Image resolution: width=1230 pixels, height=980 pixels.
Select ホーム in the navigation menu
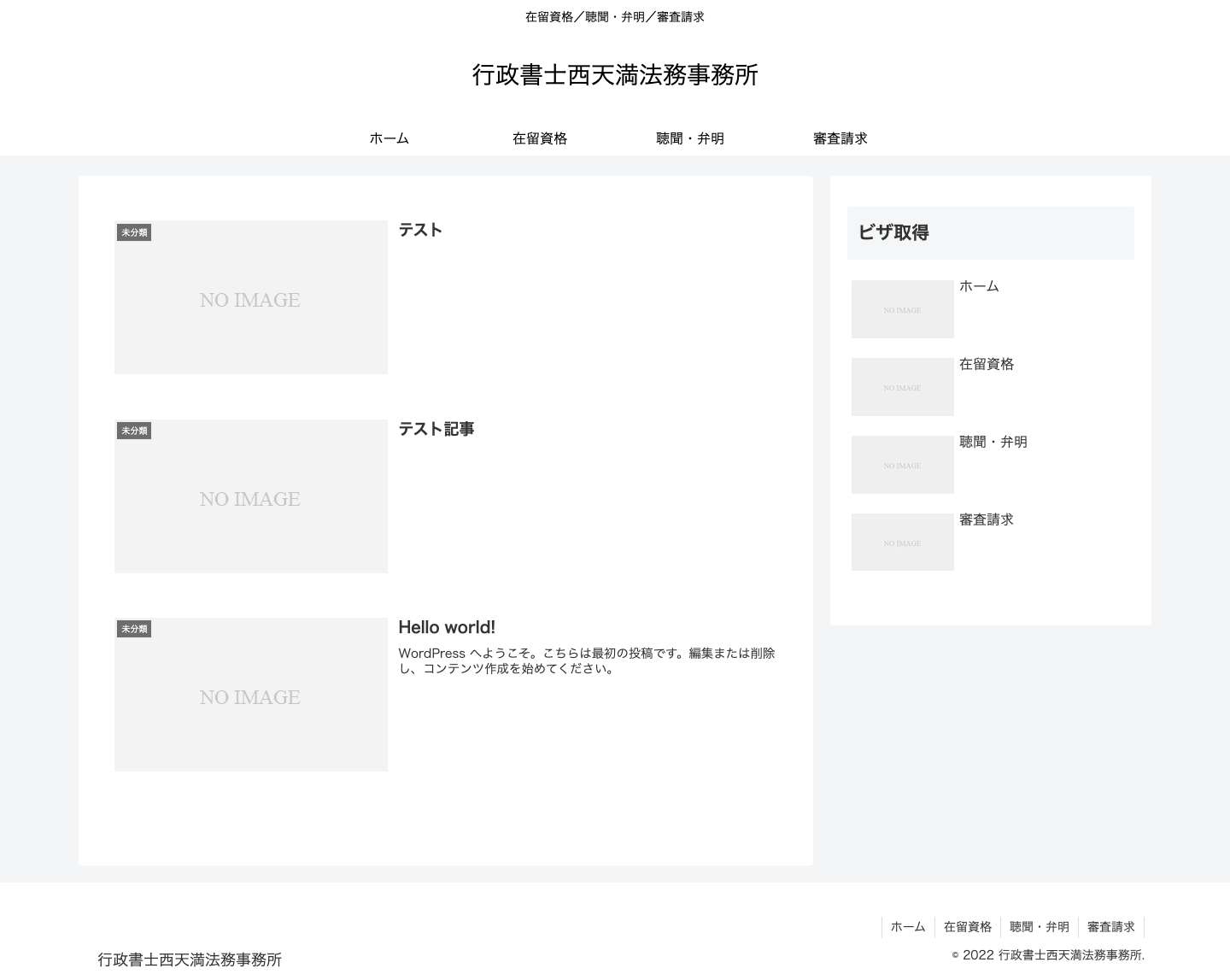click(x=389, y=138)
